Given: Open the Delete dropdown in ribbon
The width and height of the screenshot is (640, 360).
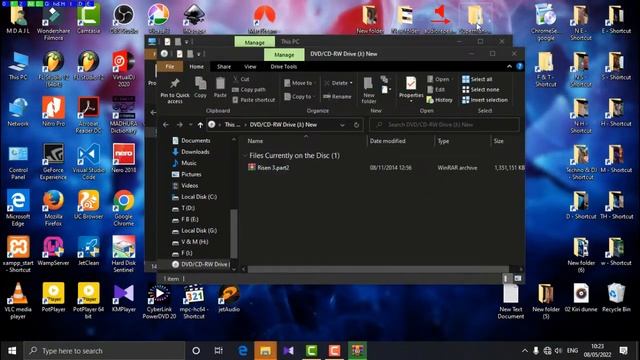Looking at the screenshot, I should tap(338, 83).
